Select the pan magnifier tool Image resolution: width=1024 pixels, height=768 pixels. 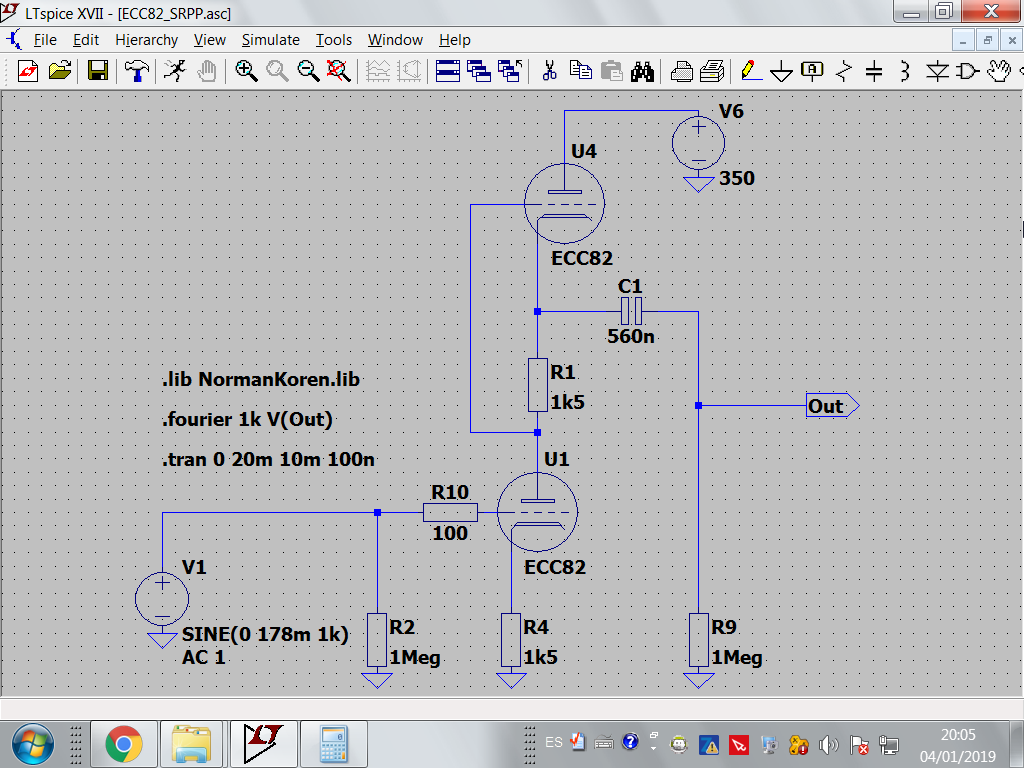pos(277,71)
